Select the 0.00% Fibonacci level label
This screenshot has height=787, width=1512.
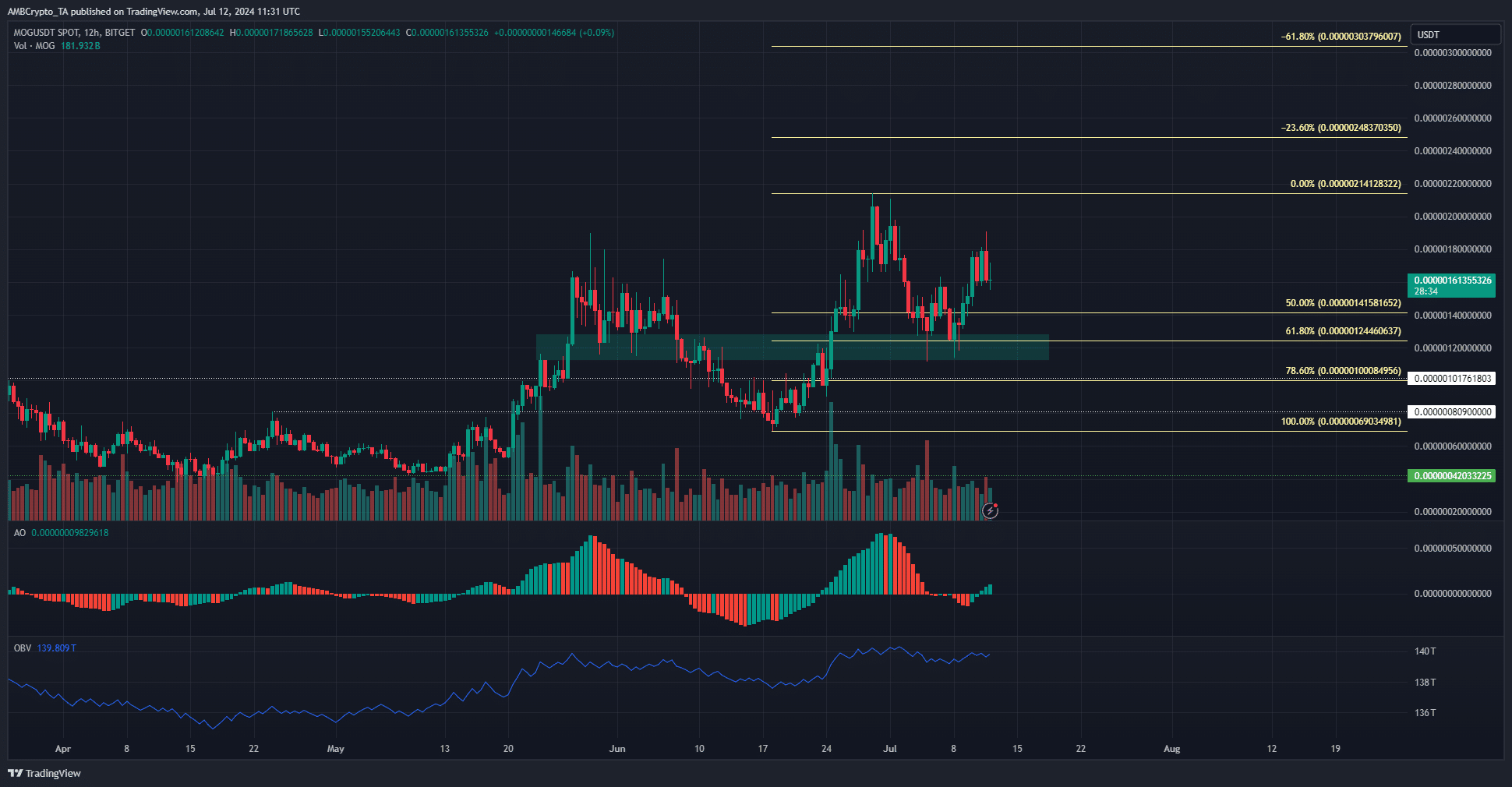click(1345, 184)
